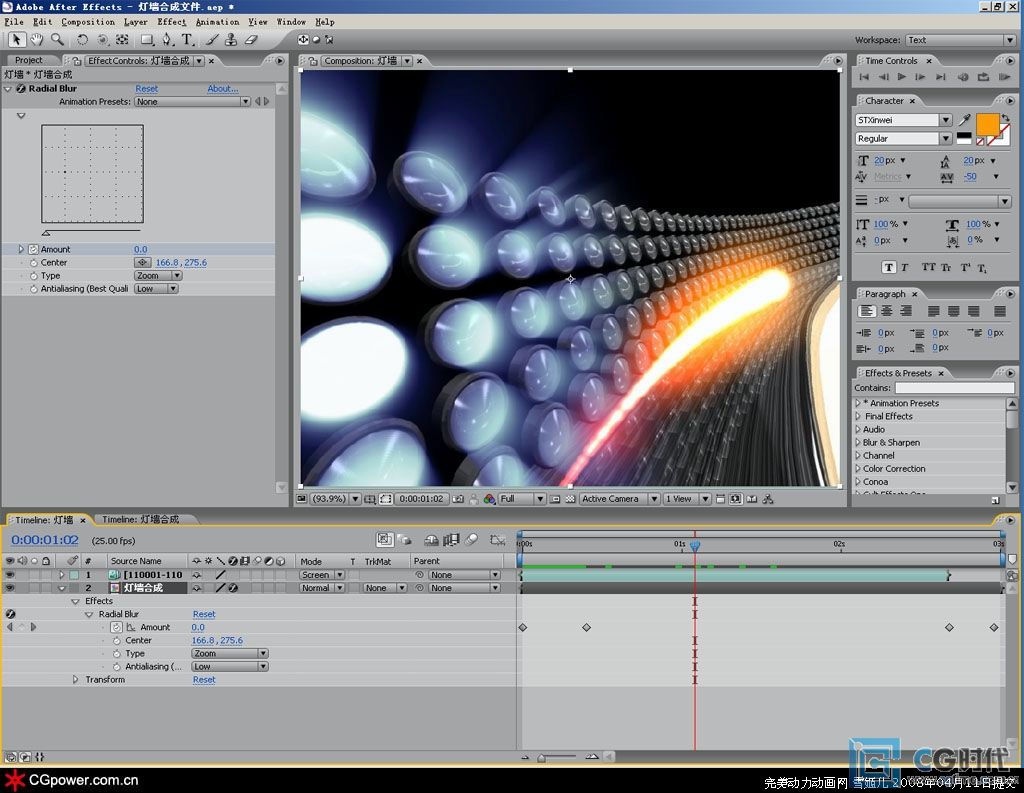Select the Rotation tool
The height and width of the screenshot is (793, 1024).
[x=82, y=40]
